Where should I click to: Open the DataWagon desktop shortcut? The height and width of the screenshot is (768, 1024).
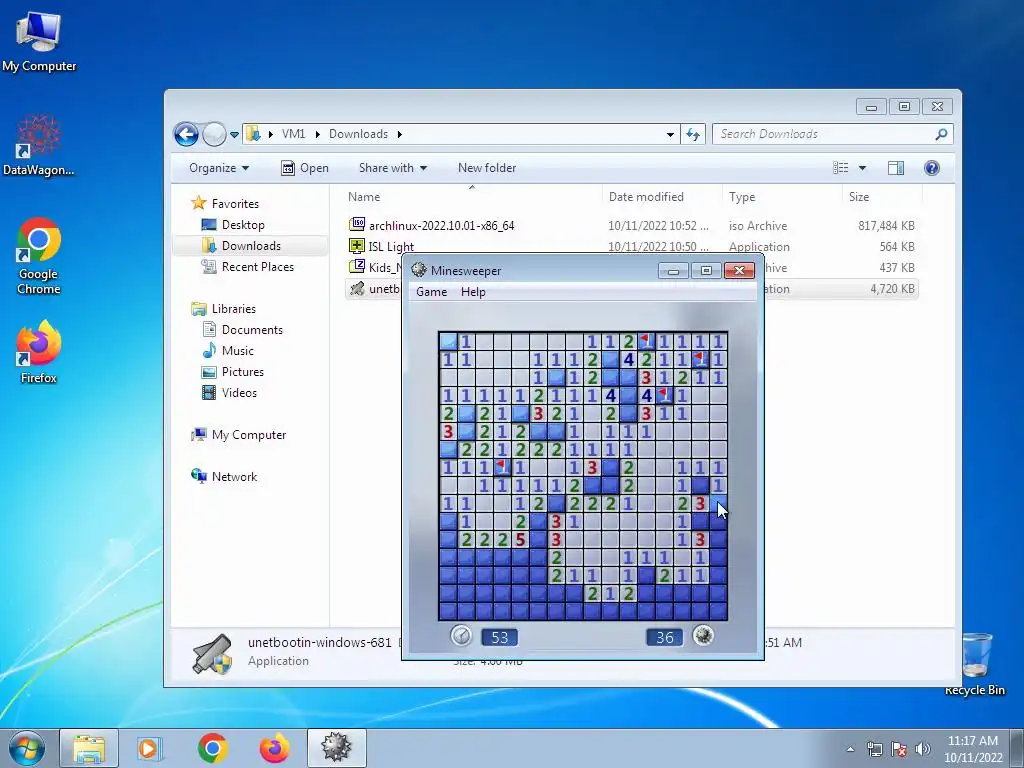[39, 144]
